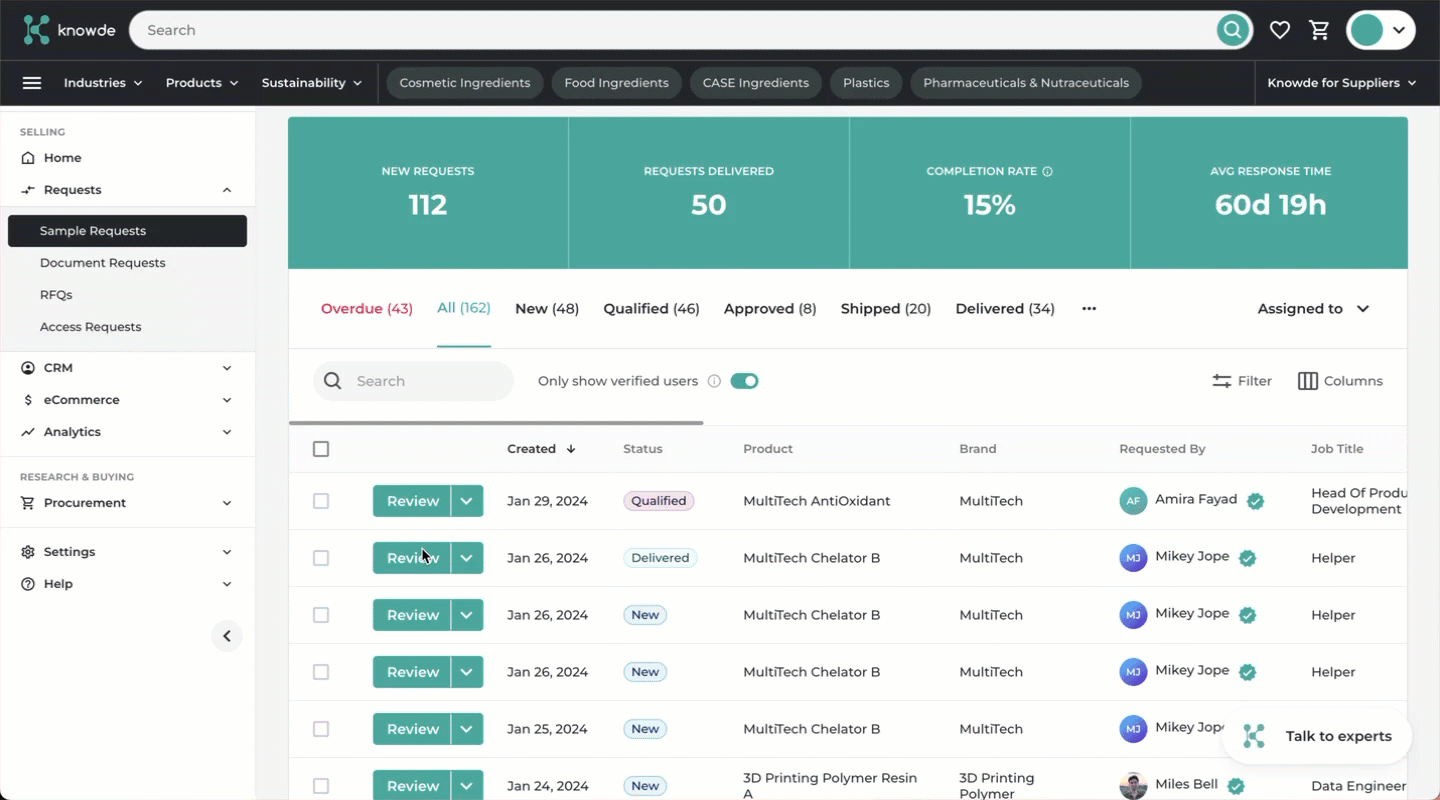Click the AF avatar for Amira Fayad

click(x=1133, y=501)
